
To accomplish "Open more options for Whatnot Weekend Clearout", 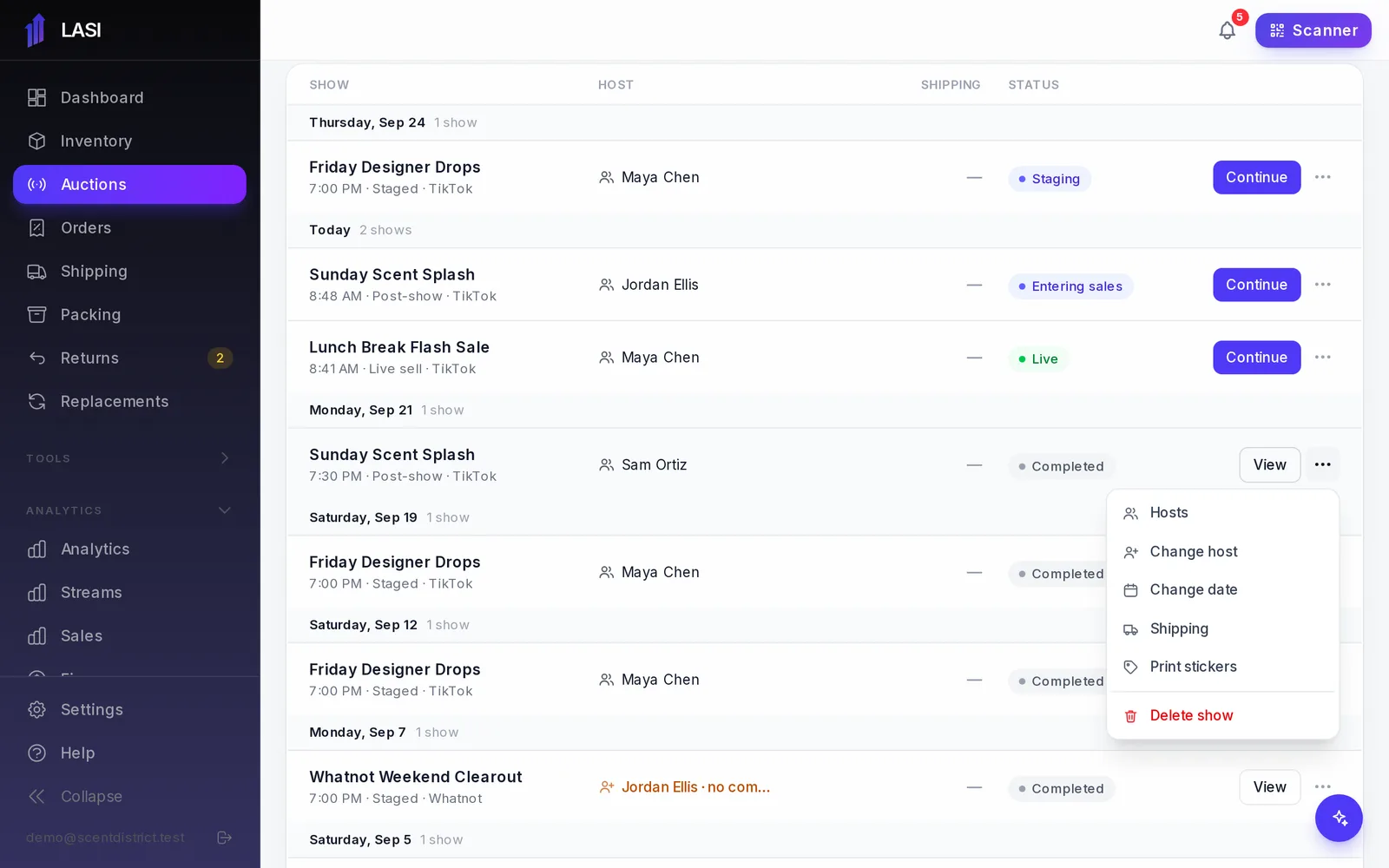I will [x=1322, y=787].
